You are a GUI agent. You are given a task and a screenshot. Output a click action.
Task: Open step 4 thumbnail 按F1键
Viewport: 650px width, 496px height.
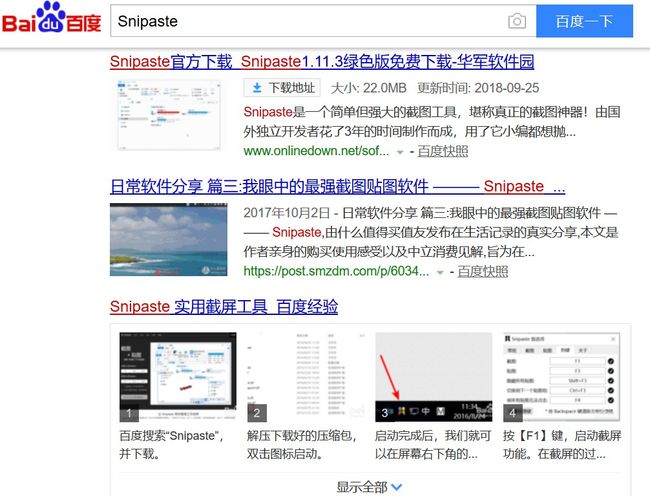(x=561, y=377)
